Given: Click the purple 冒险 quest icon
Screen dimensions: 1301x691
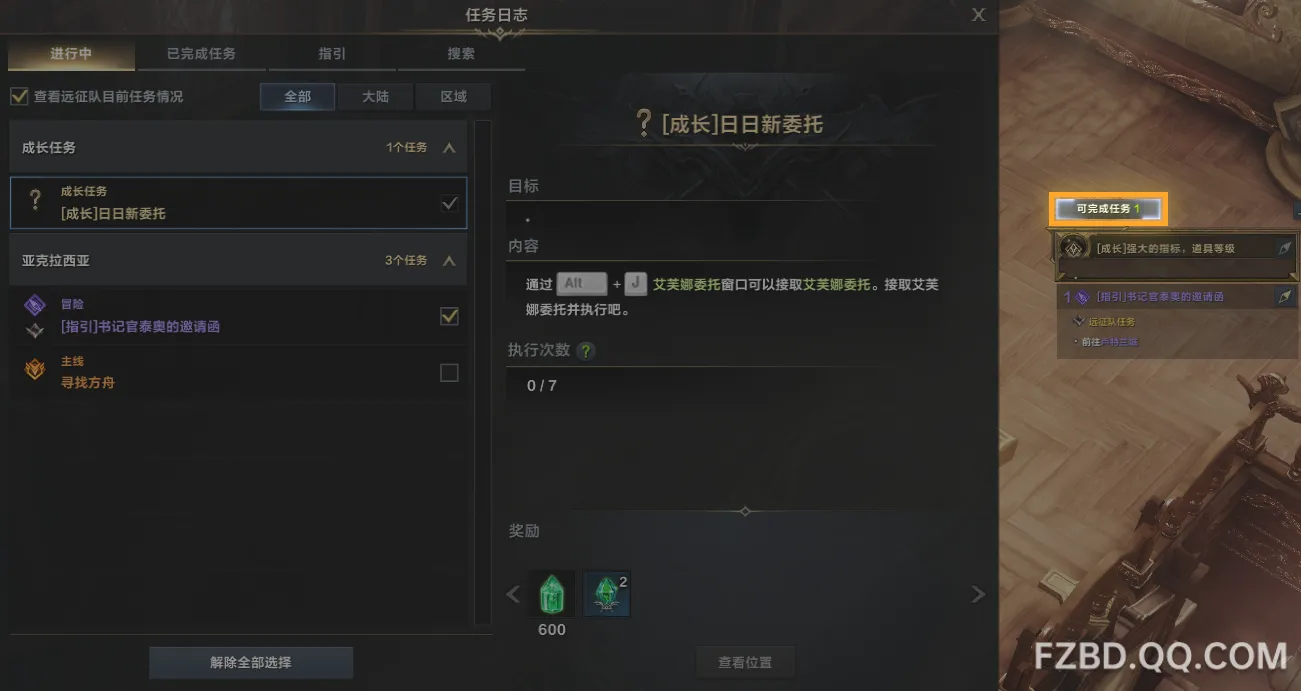Looking at the screenshot, I should 35,306.
